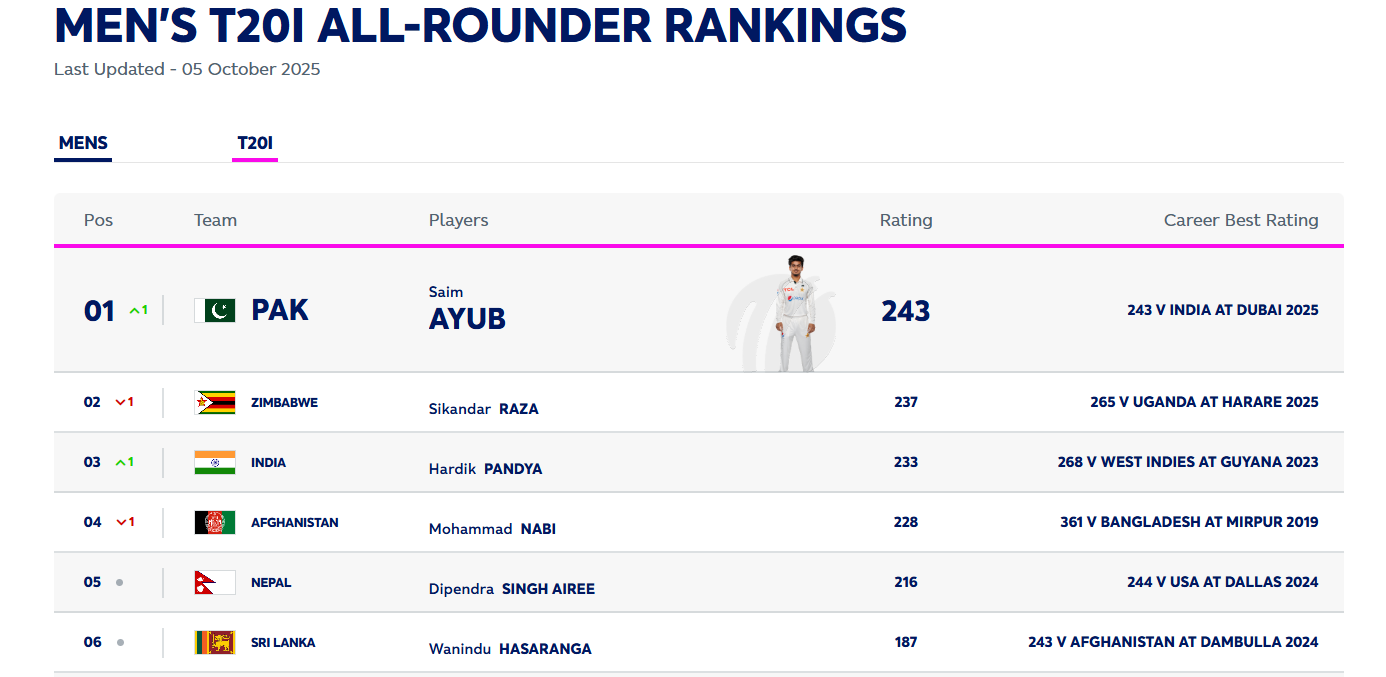Screen dimensions: 1386x677
Task: Click the Career Best Rating column header
Action: (1241, 220)
